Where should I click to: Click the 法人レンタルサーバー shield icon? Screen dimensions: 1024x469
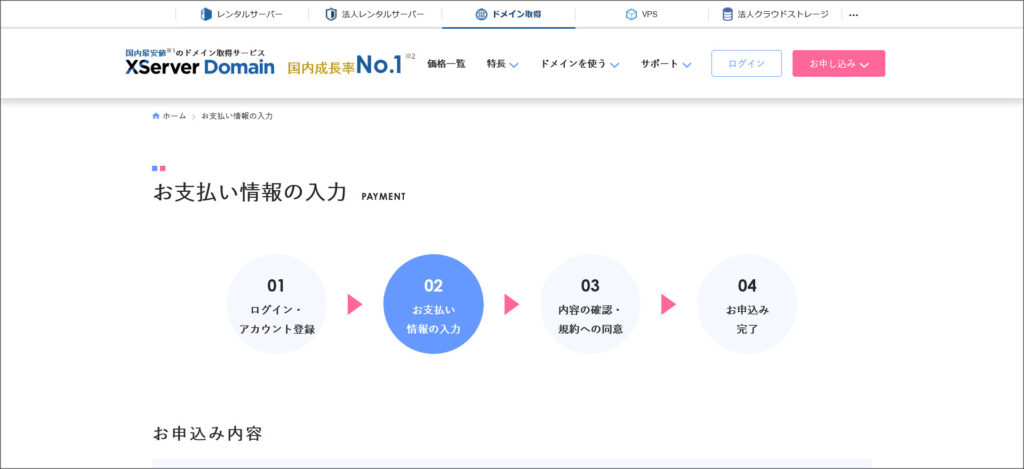click(331, 14)
